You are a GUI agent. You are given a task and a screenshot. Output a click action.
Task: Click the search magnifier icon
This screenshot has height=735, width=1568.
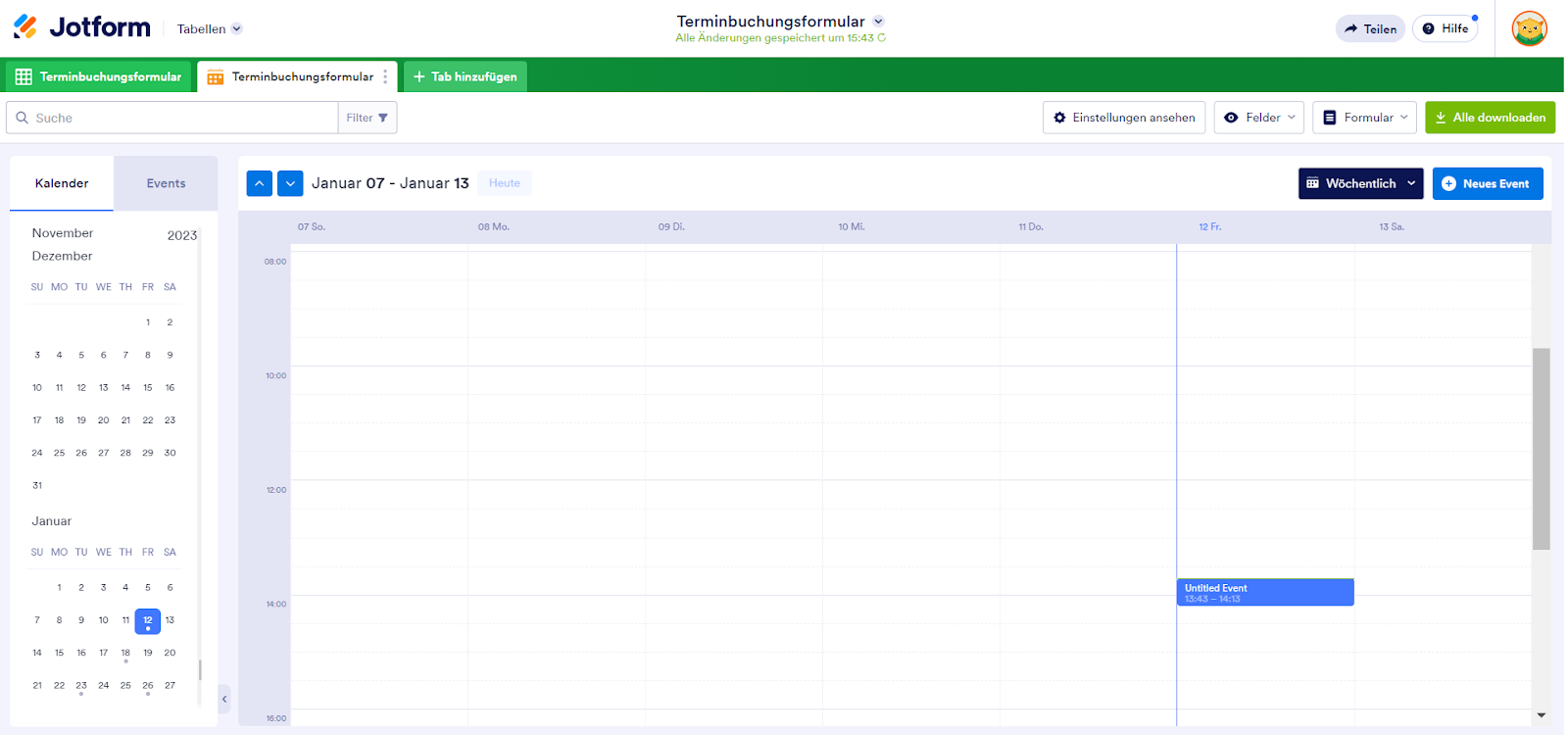coord(23,118)
